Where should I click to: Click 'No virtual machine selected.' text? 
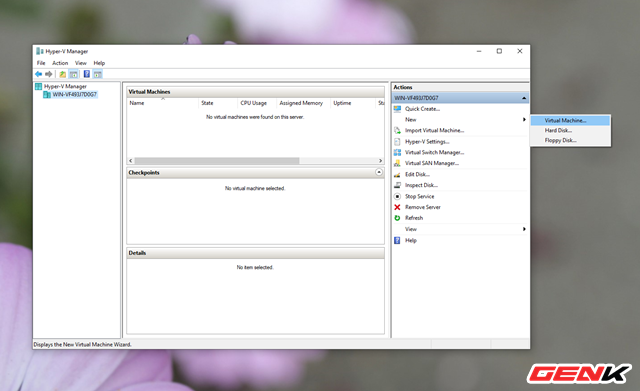pos(255,188)
